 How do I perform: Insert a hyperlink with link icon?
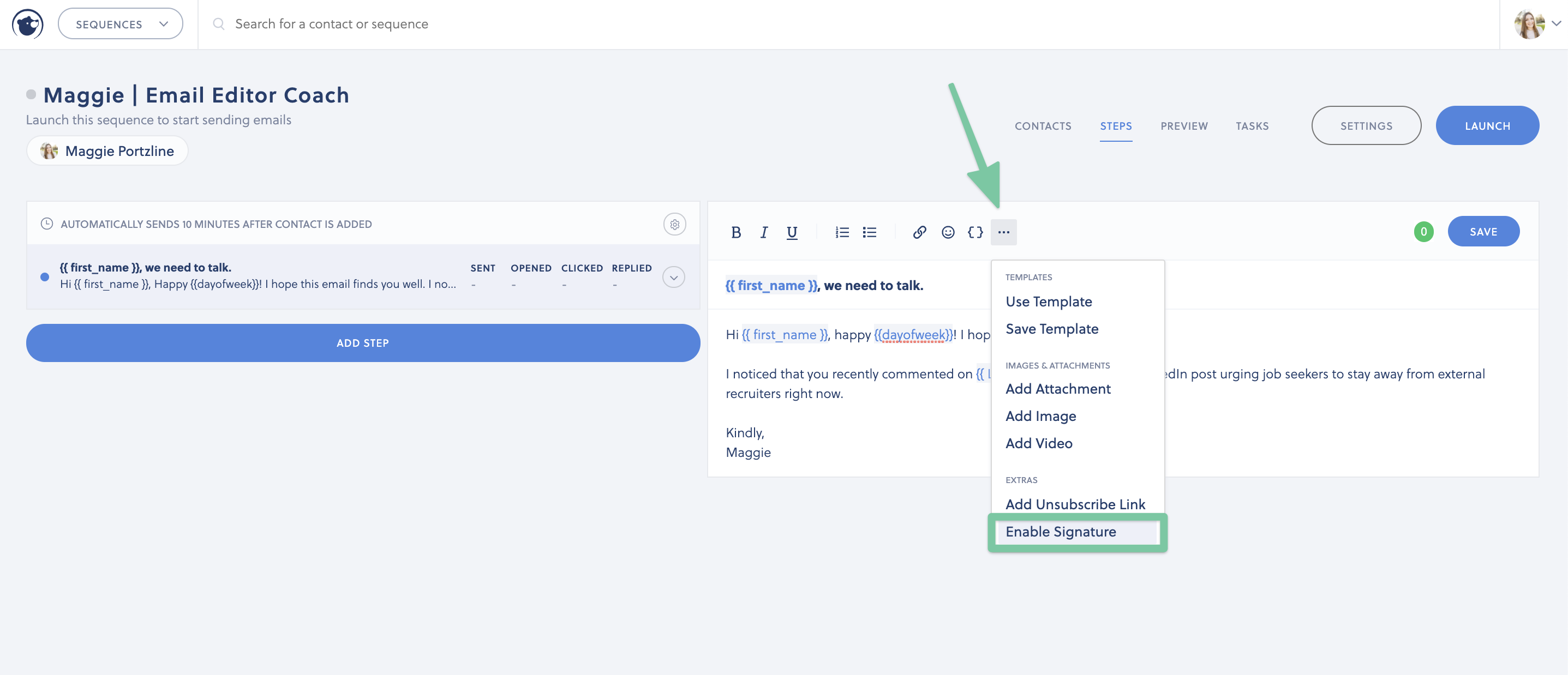pos(919,232)
